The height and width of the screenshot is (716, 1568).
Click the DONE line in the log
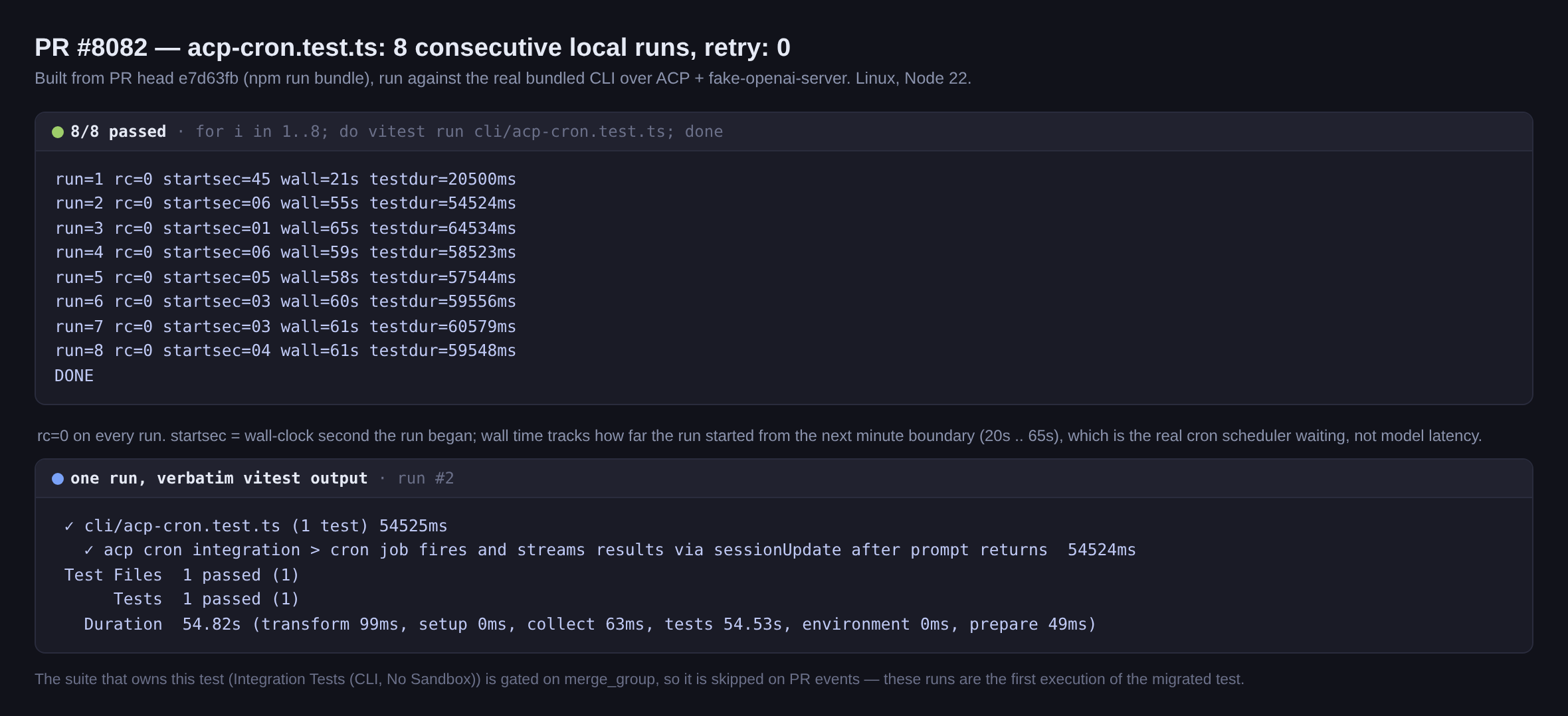tap(74, 376)
